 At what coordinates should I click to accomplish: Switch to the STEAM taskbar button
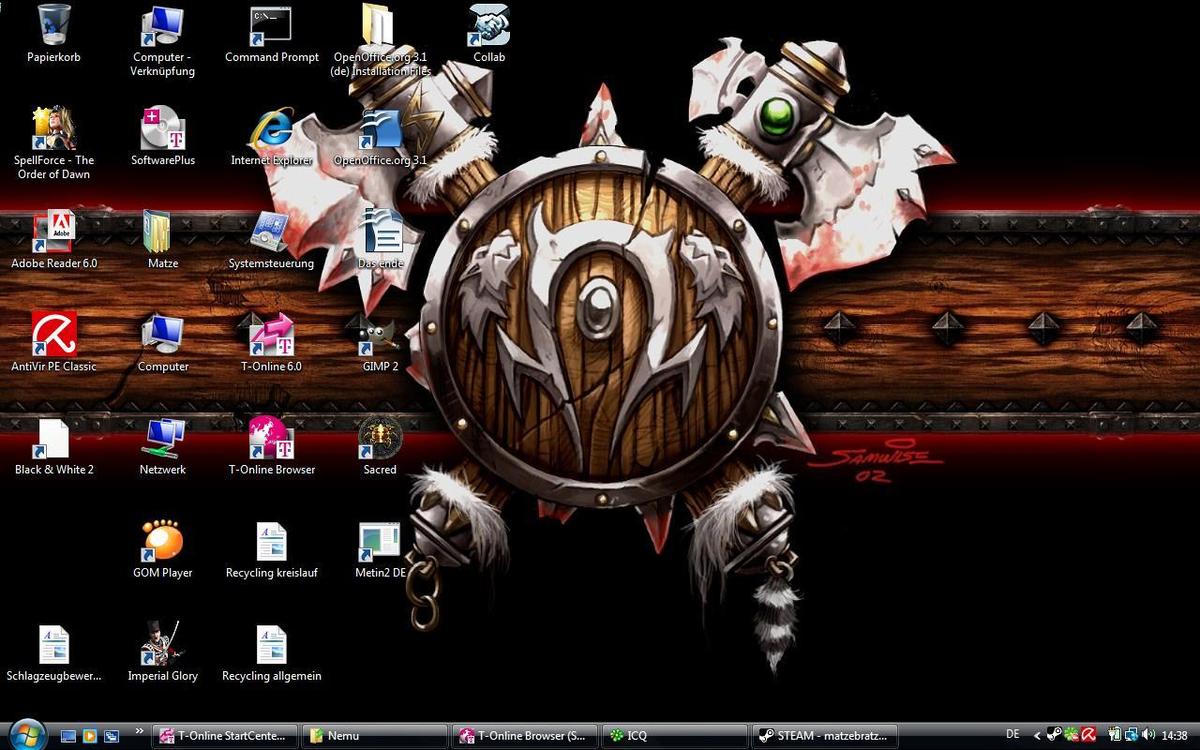coord(825,736)
